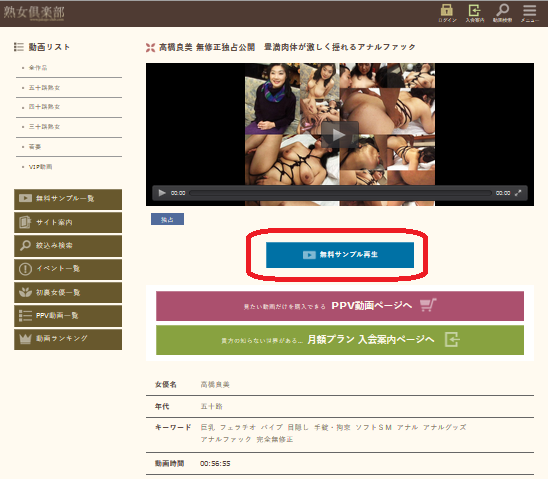The width and height of the screenshot is (548, 479).
Task: Open 絞込み検索 with the magnifier icon
Action: 68,245
